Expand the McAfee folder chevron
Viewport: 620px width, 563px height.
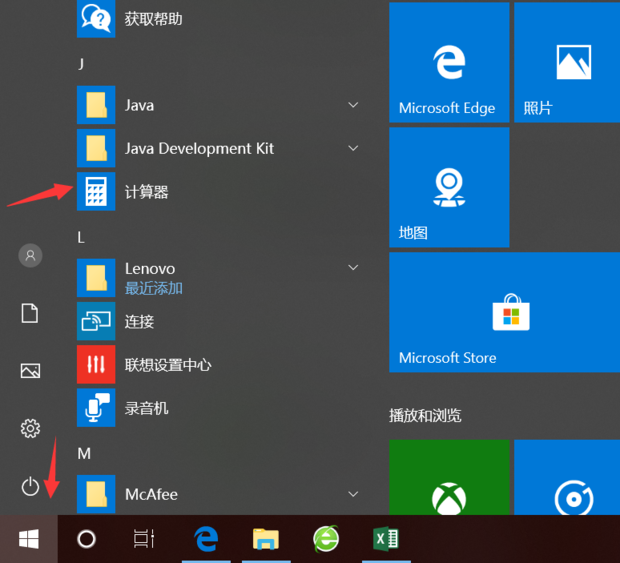[x=353, y=494]
